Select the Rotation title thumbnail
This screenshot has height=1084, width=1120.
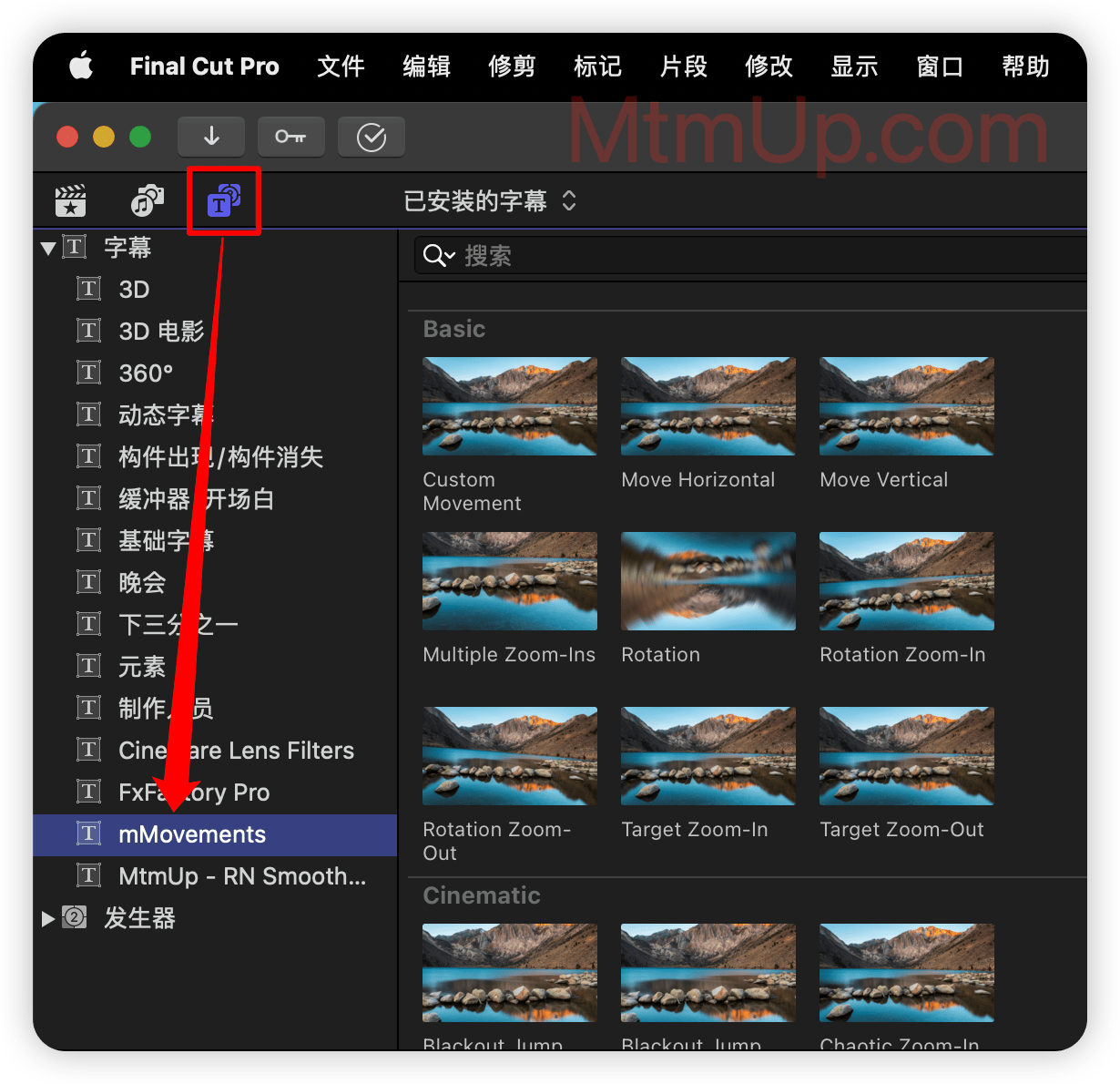(x=708, y=581)
